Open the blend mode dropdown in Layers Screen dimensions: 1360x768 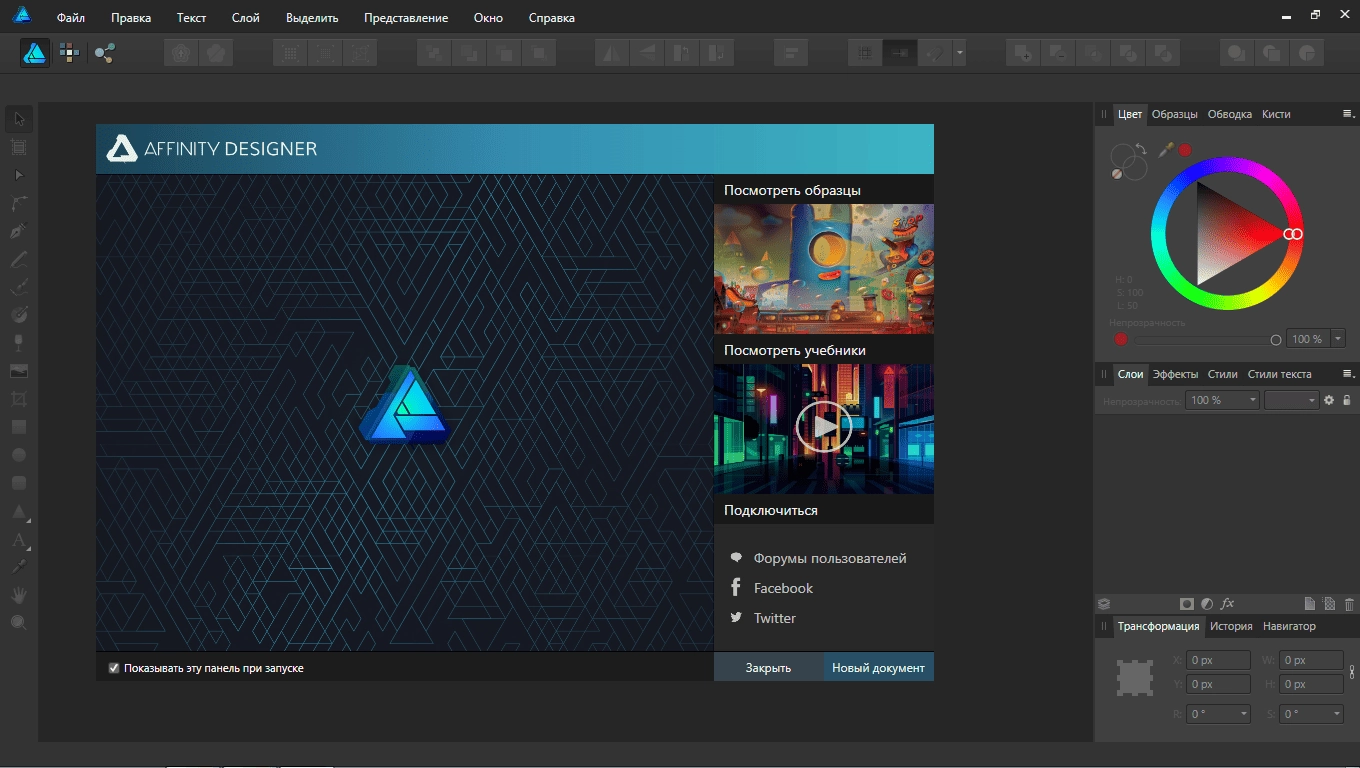1291,400
